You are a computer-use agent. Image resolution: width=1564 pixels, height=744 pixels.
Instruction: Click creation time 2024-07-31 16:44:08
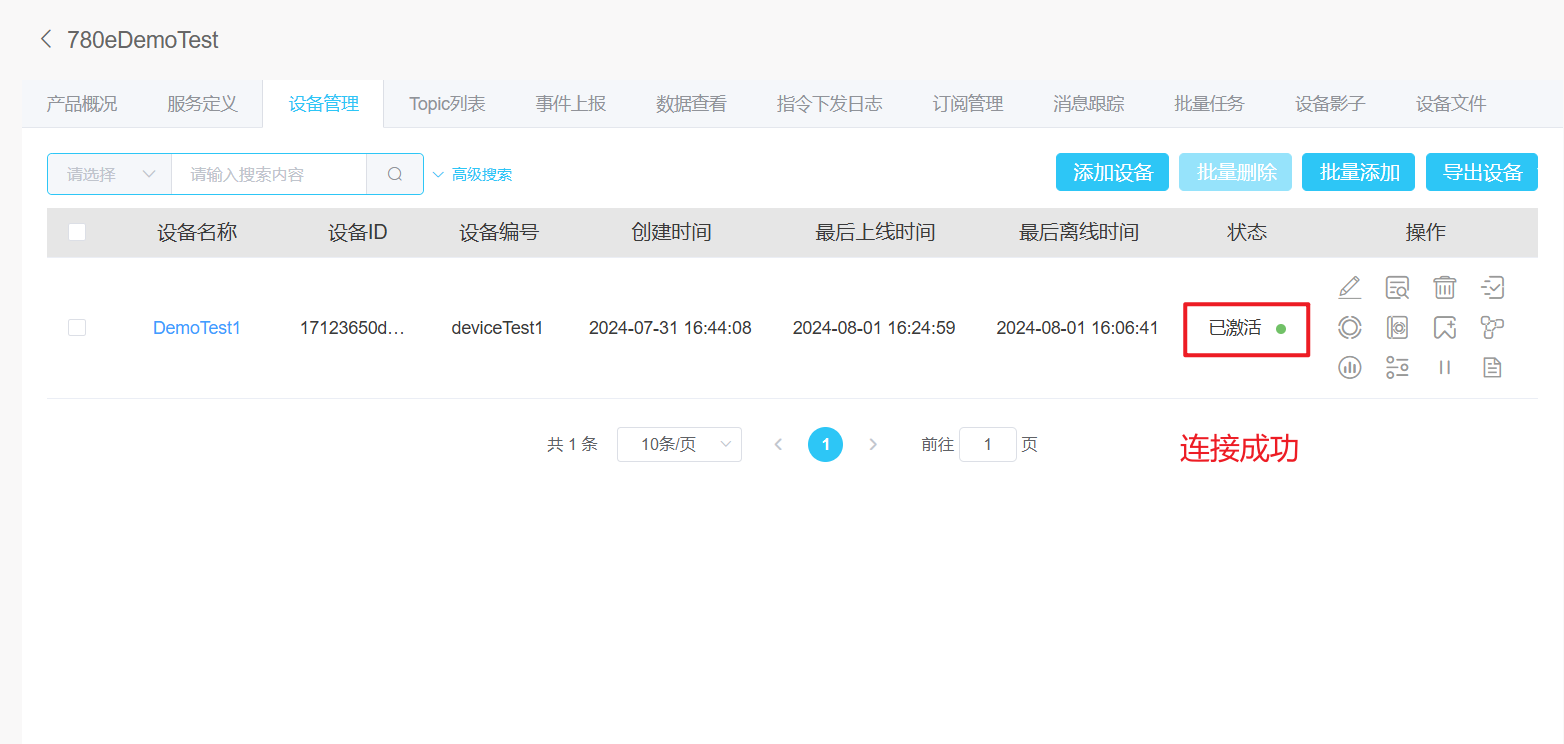(670, 328)
